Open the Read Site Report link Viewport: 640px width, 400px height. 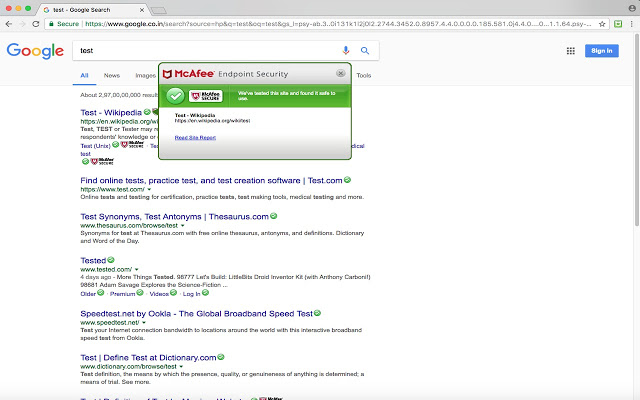coord(195,137)
